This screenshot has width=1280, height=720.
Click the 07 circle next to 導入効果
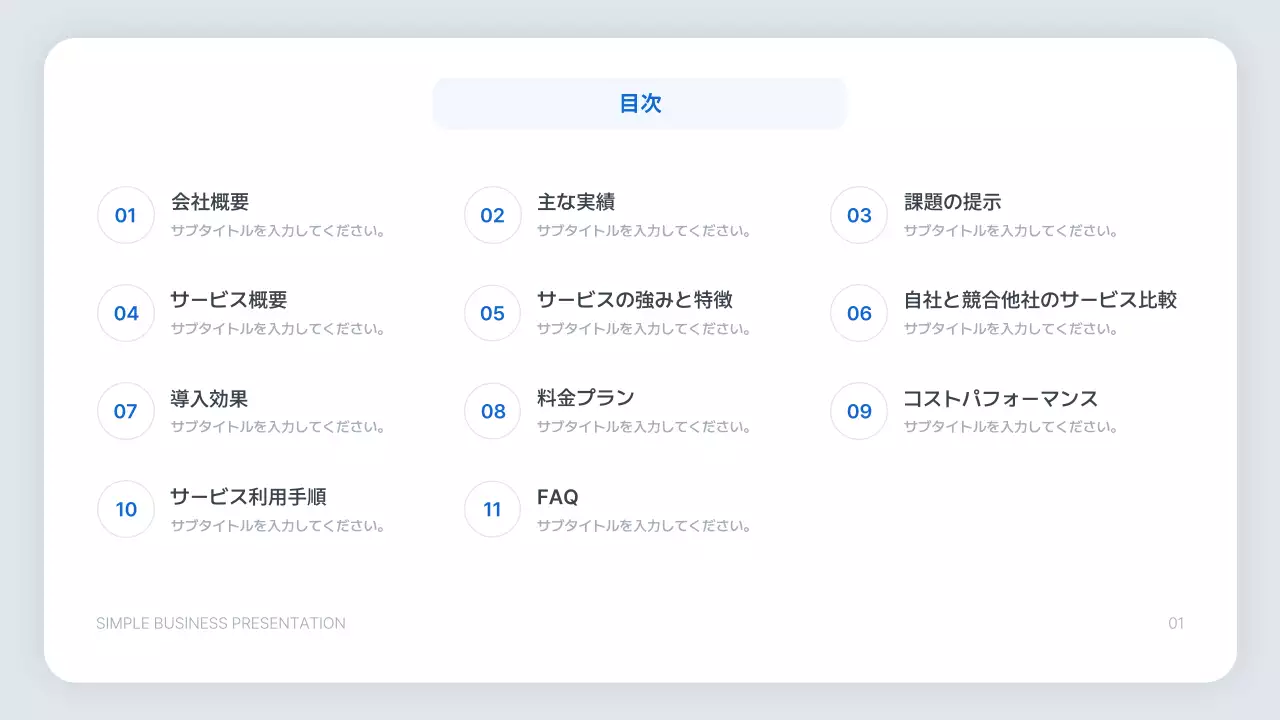coord(125,411)
